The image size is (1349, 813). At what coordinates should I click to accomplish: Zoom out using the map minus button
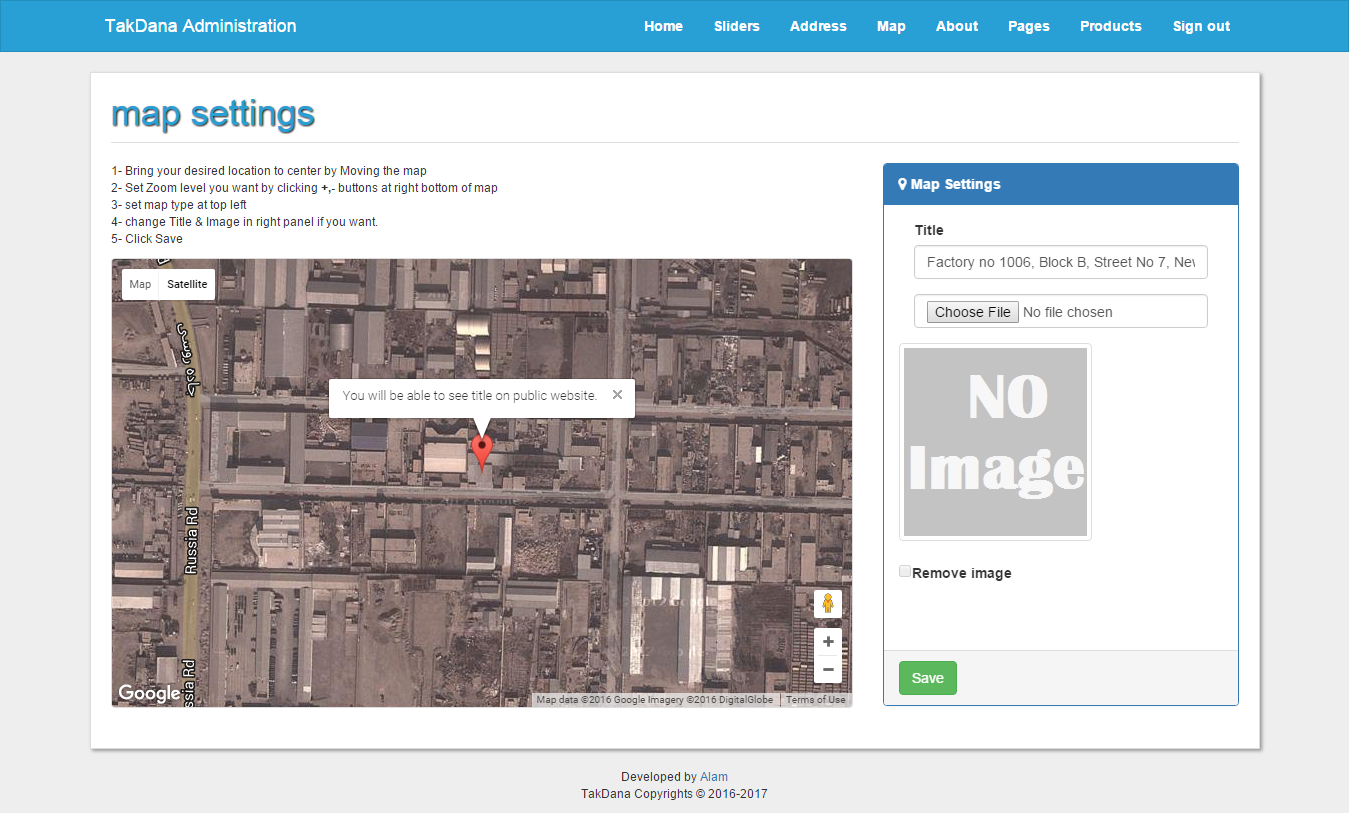click(x=827, y=669)
